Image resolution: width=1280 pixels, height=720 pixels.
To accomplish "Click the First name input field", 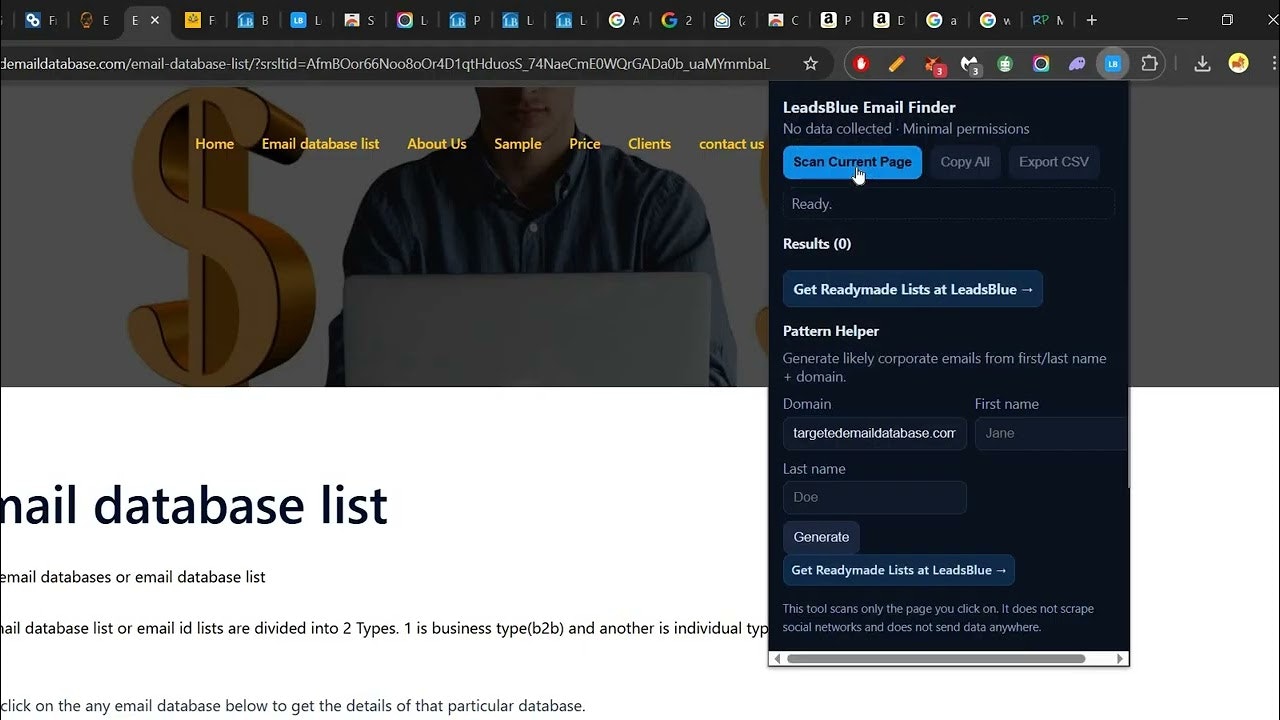I will coord(1050,433).
